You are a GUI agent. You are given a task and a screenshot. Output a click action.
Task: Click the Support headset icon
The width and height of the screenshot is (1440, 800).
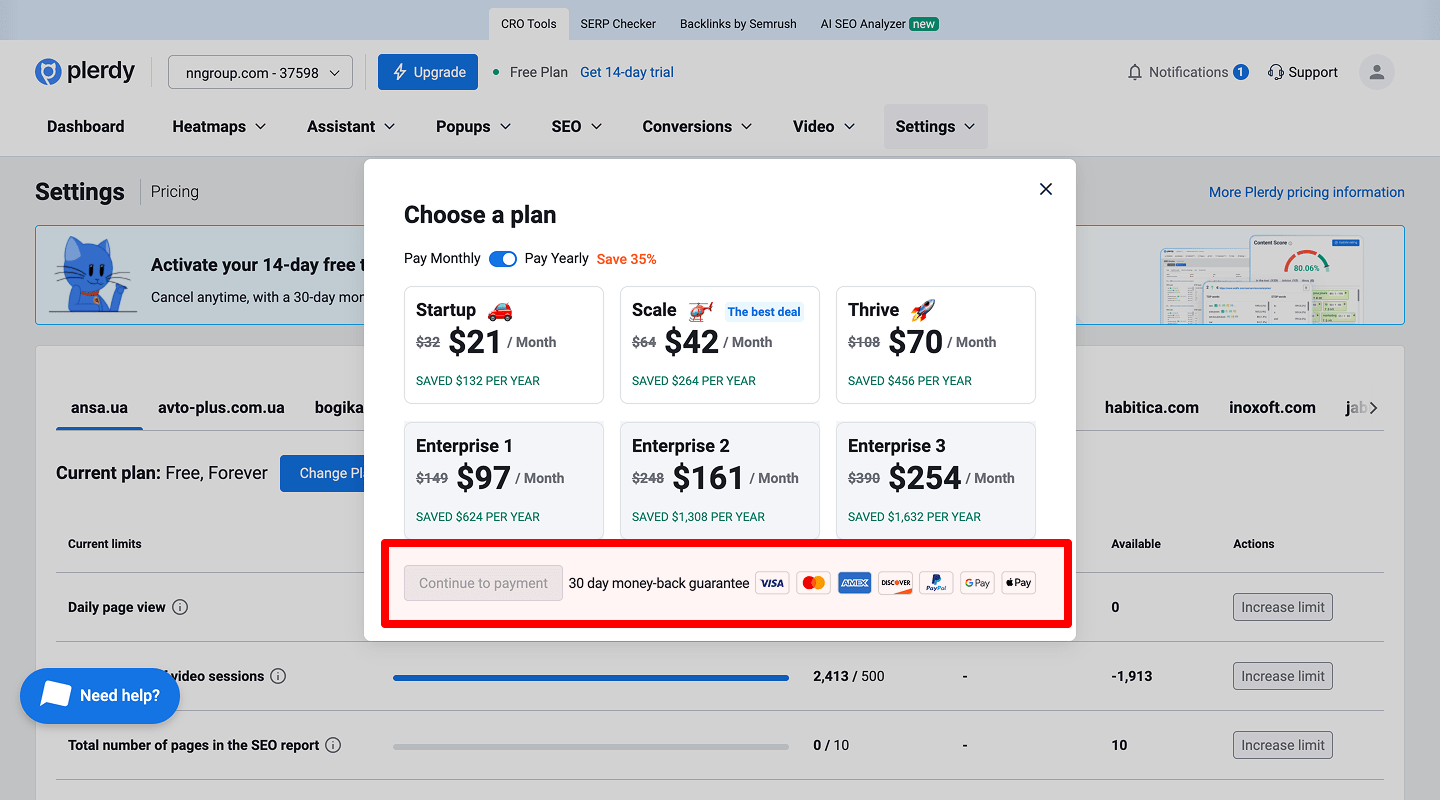(1275, 71)
